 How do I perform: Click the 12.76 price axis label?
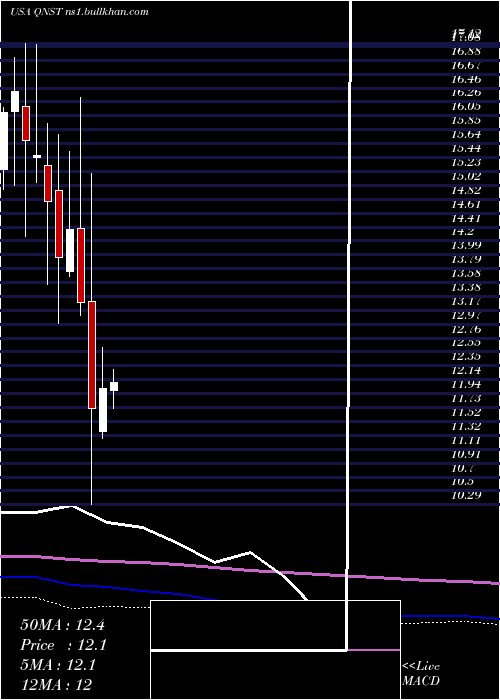(x=466, y=329)
